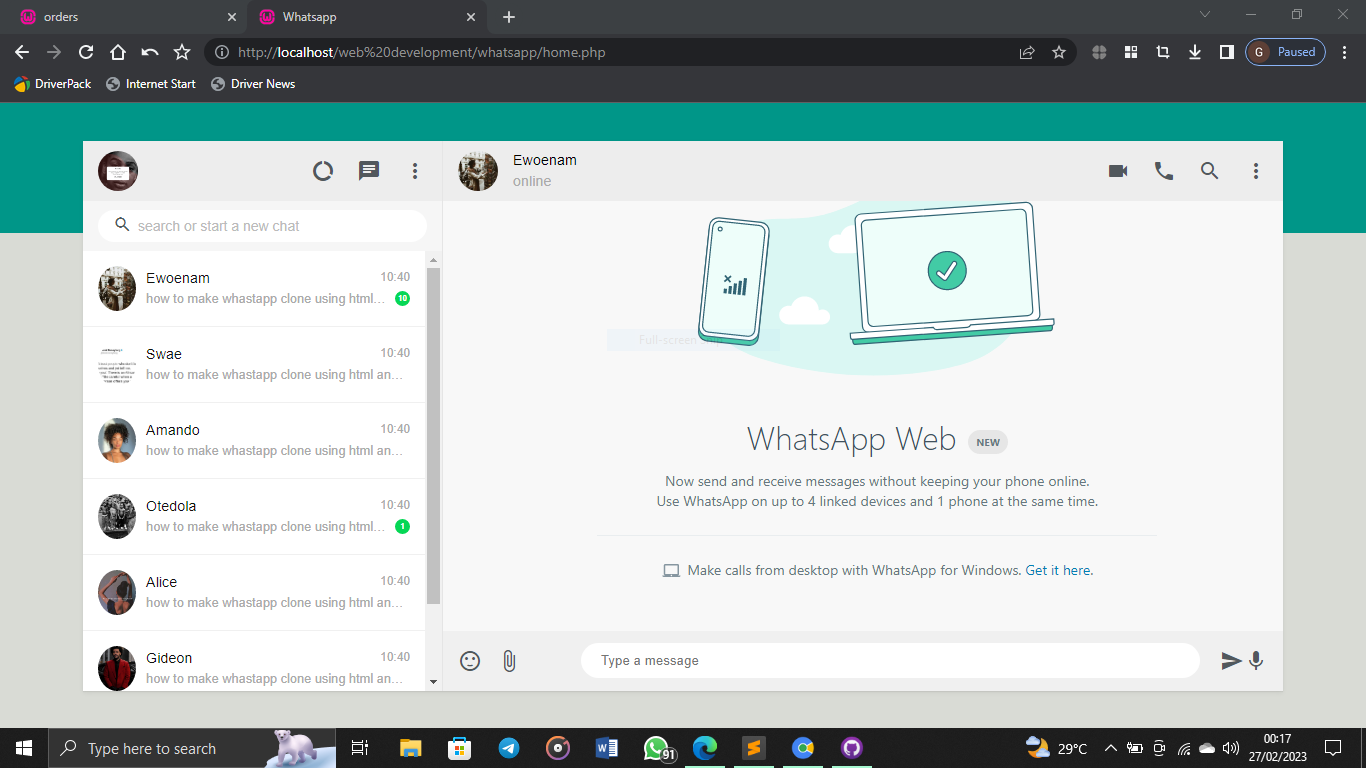This screenshot has height=768, width=1366.
Task: Open the sidebar three-dot menu
Action: click(x=415, y=171)
